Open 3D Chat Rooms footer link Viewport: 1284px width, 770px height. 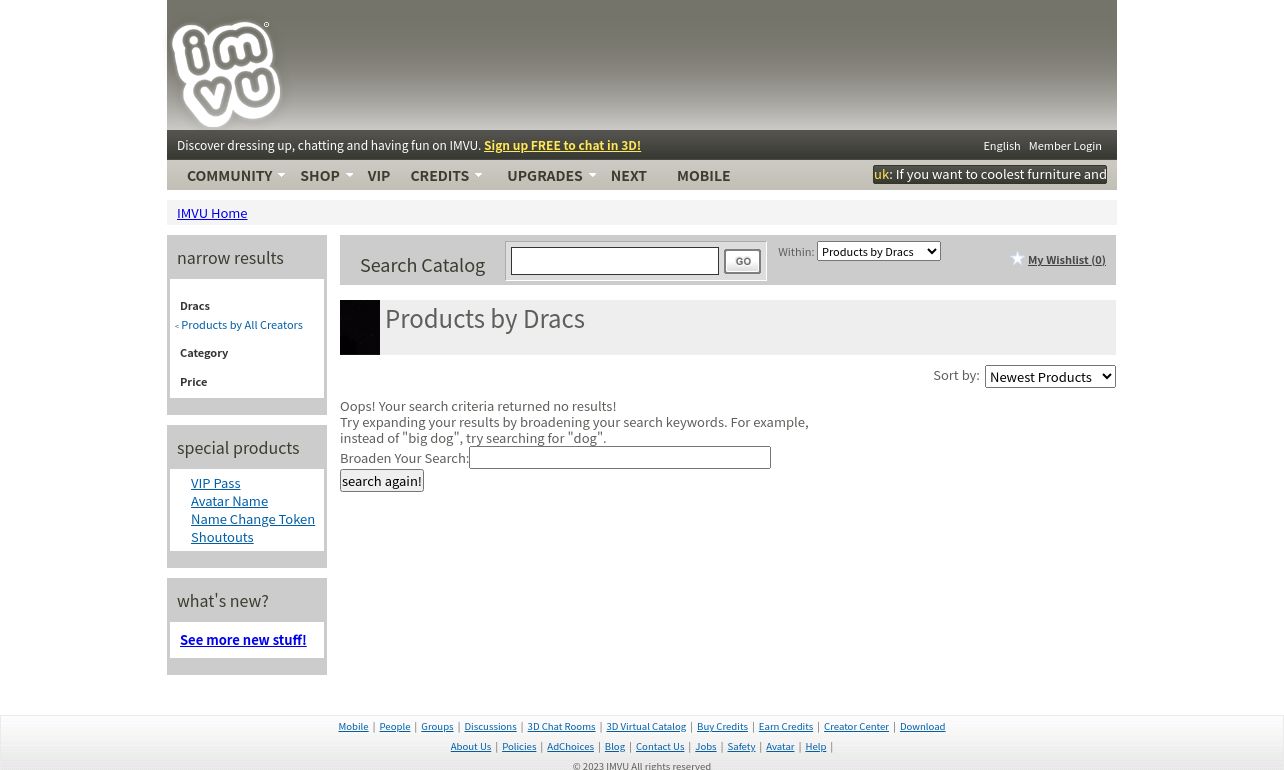point(561,727)
